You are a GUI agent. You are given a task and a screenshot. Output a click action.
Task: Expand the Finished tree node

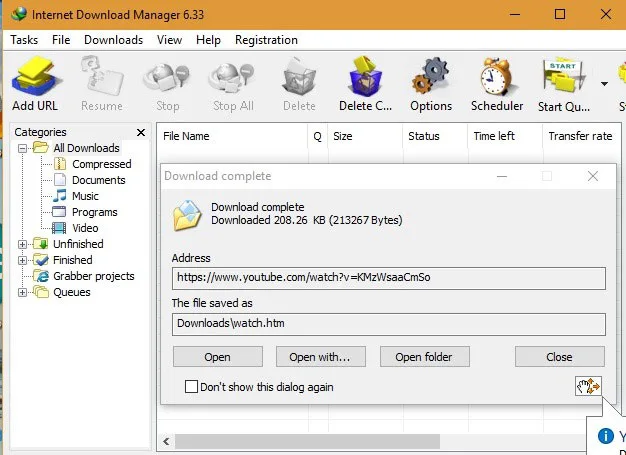(23, 260)
